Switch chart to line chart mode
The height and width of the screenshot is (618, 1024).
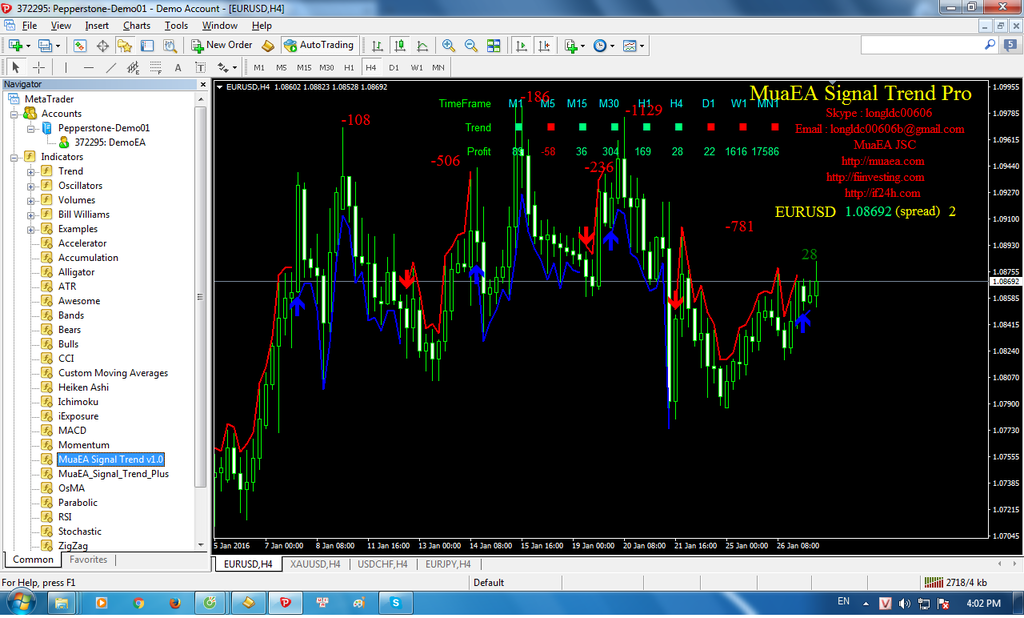point(423,45)
